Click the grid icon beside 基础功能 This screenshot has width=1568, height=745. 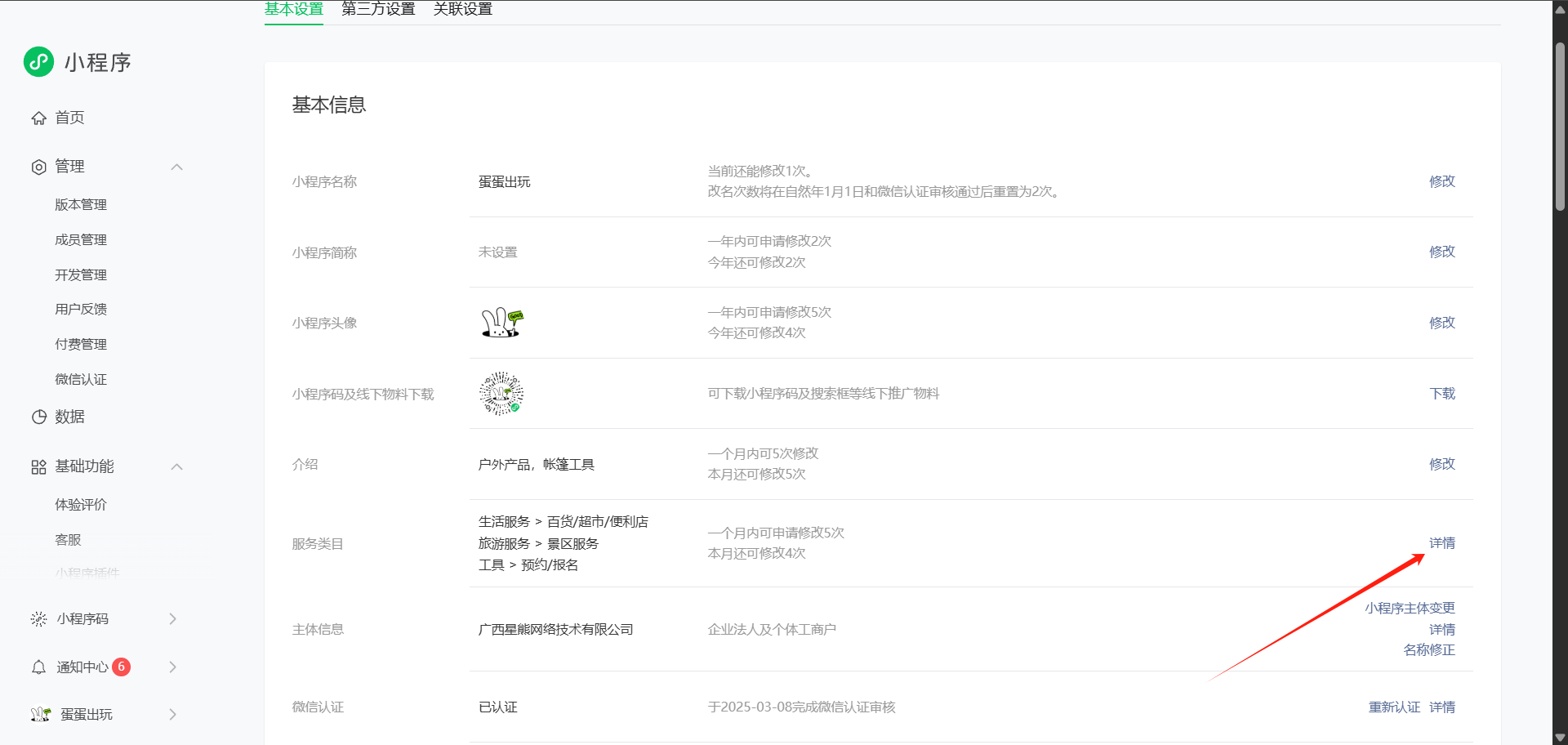coord(38,467)
